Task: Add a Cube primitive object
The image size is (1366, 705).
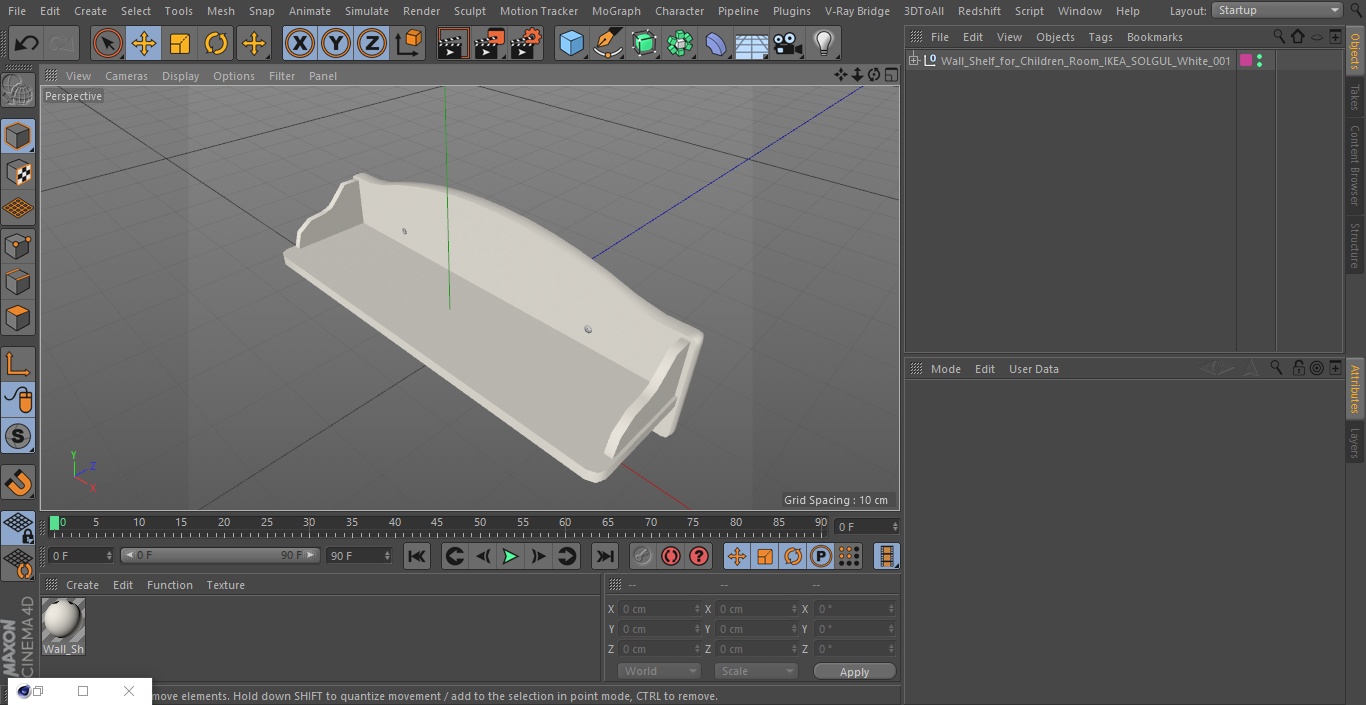Action: pos(572,44)
